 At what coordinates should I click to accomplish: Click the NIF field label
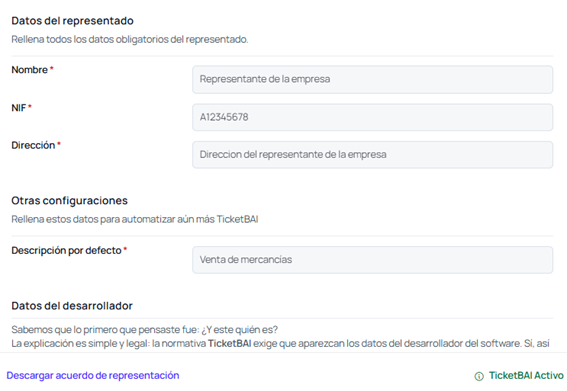19,108
